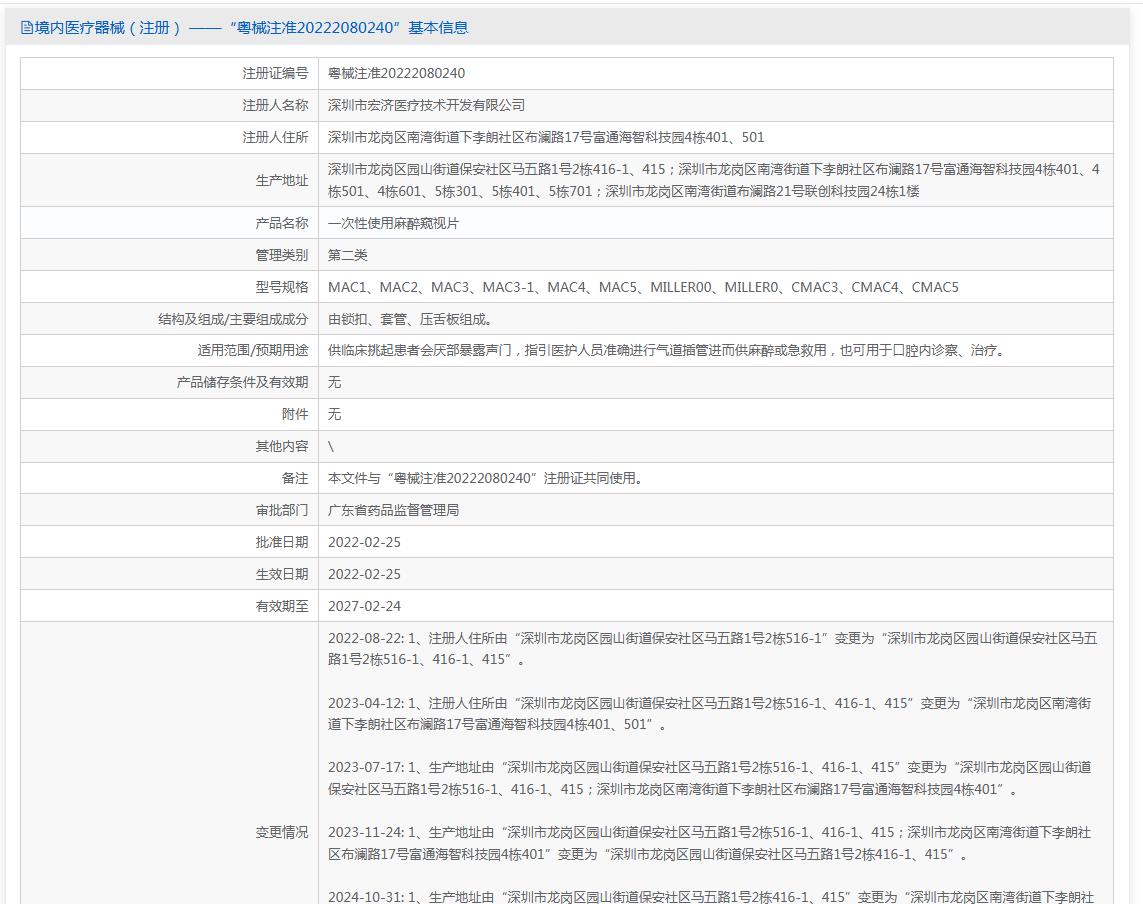Select the 适用范围/预期用途 label
The width and height of the screenshot is (1143, 904).
(x=253, y=351)
